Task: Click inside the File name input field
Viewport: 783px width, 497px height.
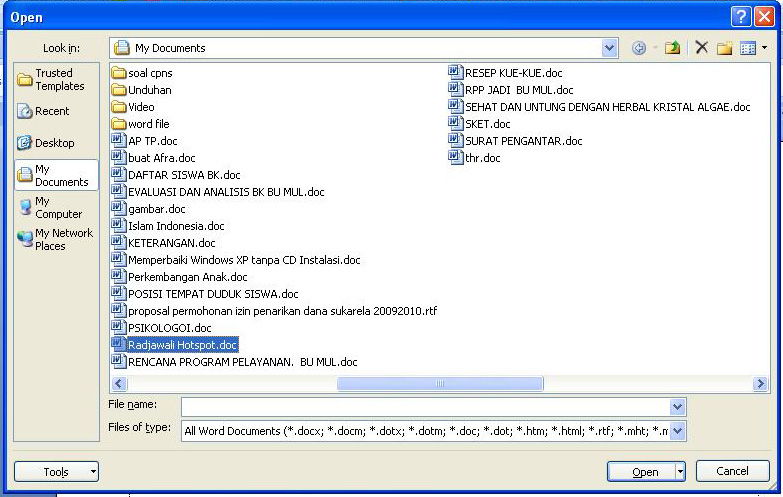Action: point(426,407)
